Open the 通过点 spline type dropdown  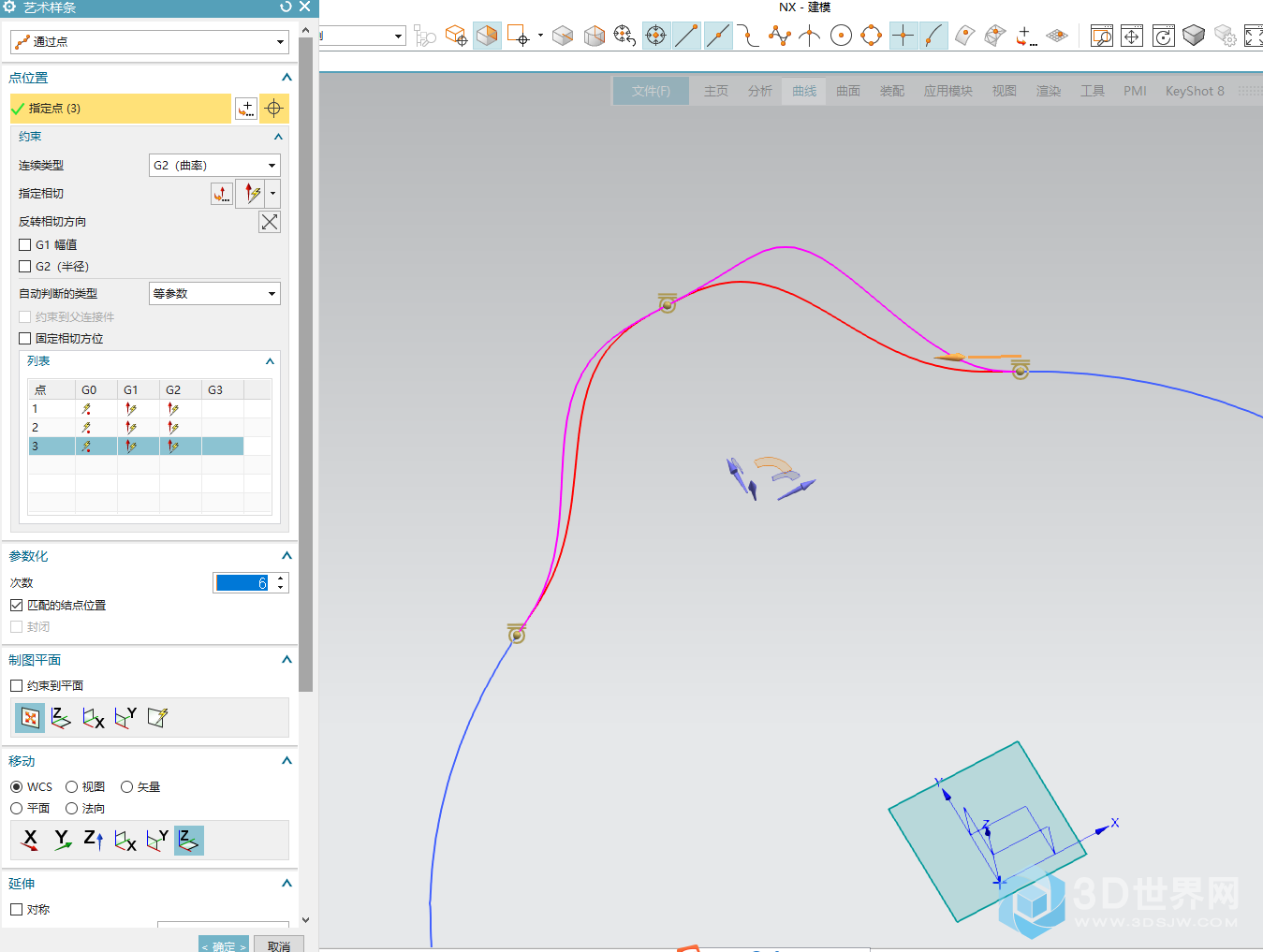pyautogui.click(x=150, y=41)
